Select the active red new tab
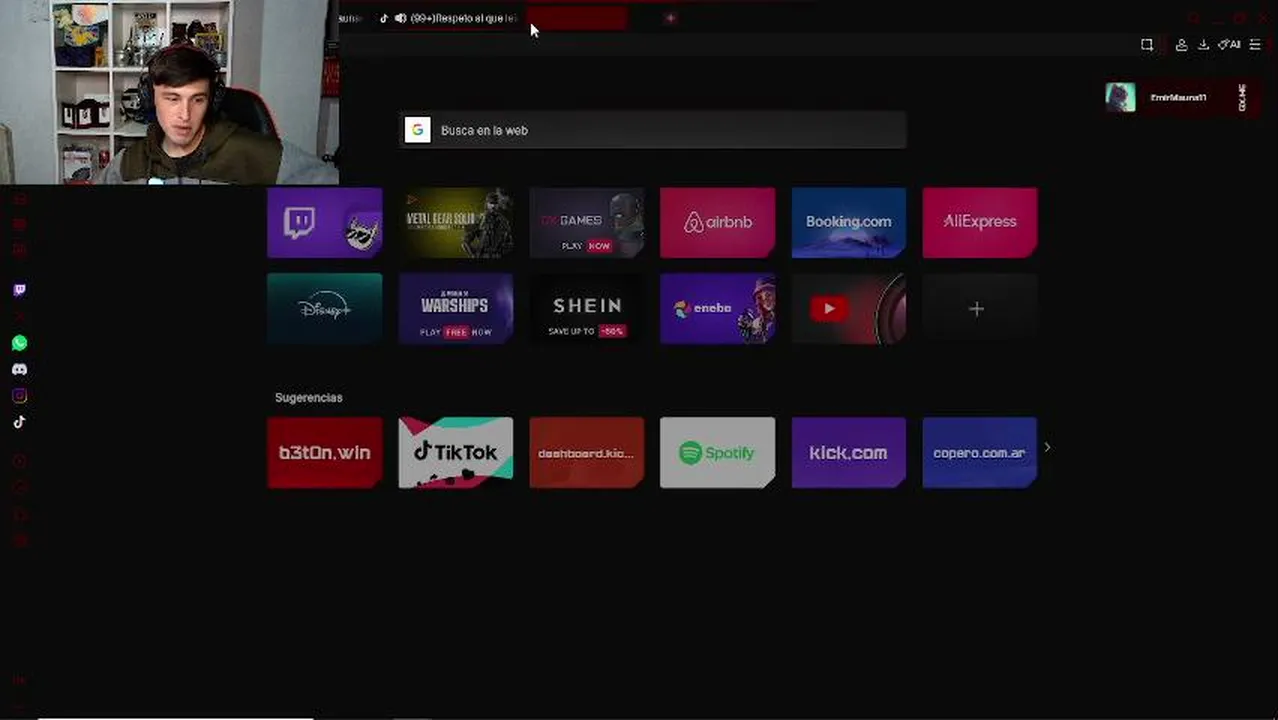 coord(577,18)
